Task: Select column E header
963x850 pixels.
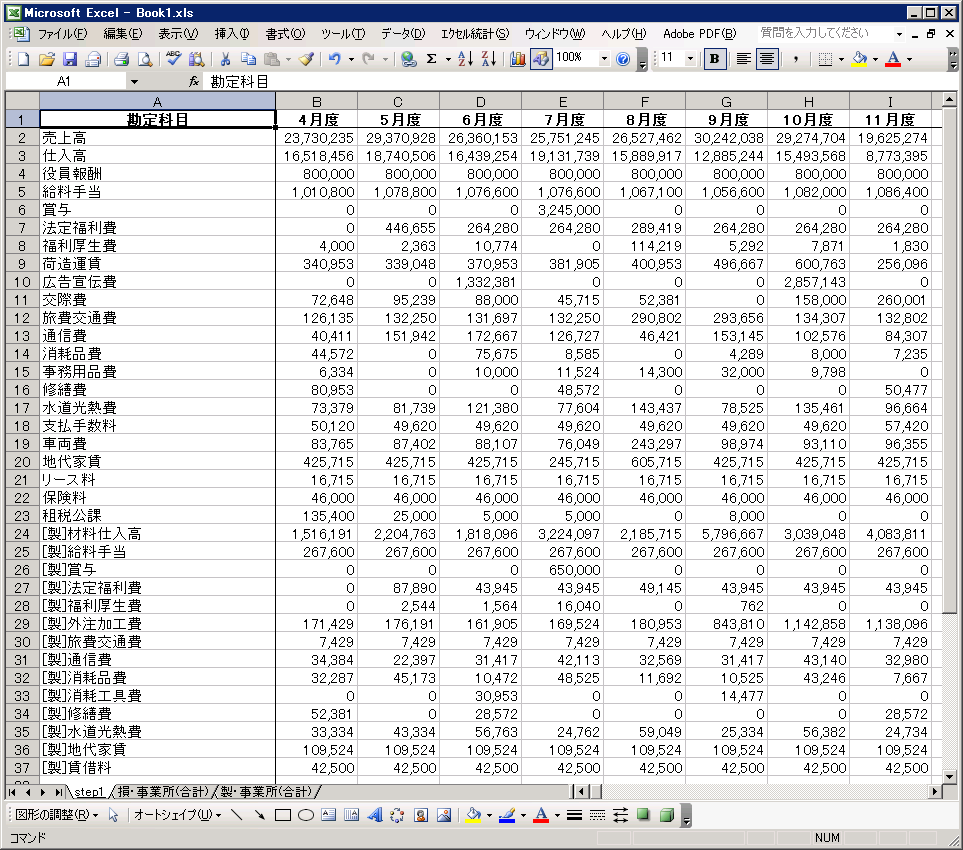Action: click(x=562, y=101)
